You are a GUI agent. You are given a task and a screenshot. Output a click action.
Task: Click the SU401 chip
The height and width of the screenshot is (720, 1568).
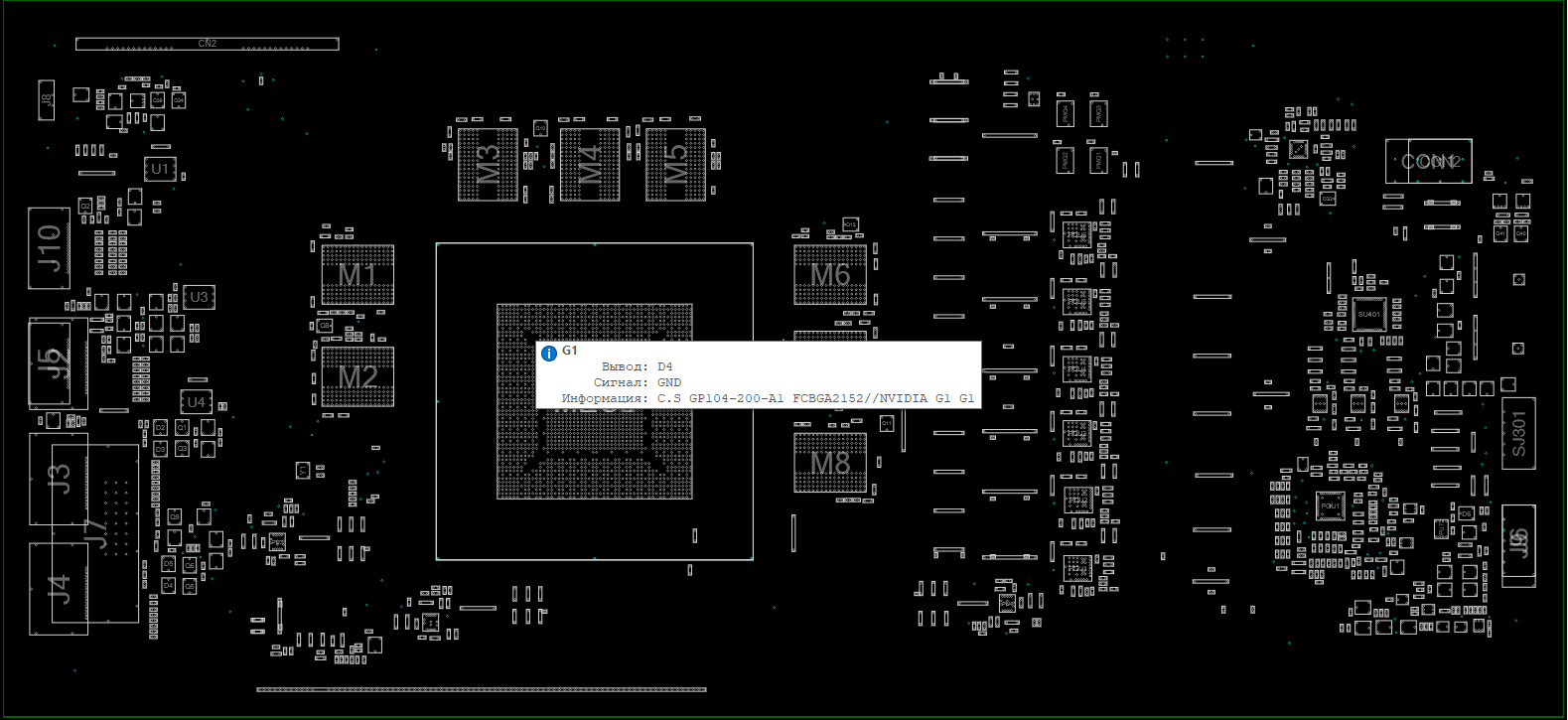point(1367,314)
